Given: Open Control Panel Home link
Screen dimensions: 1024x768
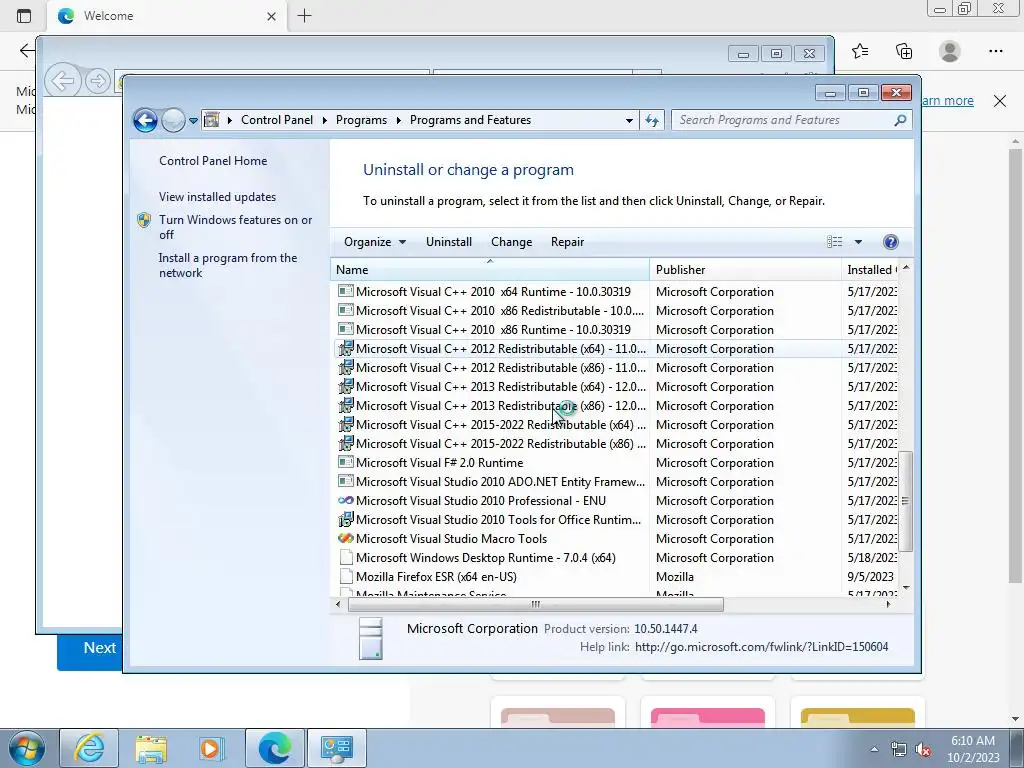Looking at the screenshot, I should tap(213, 161).
